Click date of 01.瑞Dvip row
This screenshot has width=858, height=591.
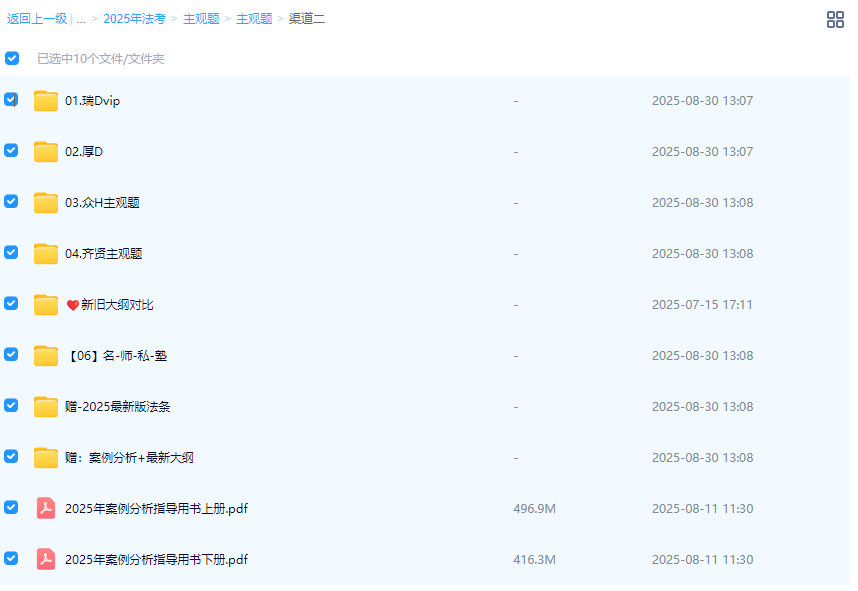tap(702, 101)
